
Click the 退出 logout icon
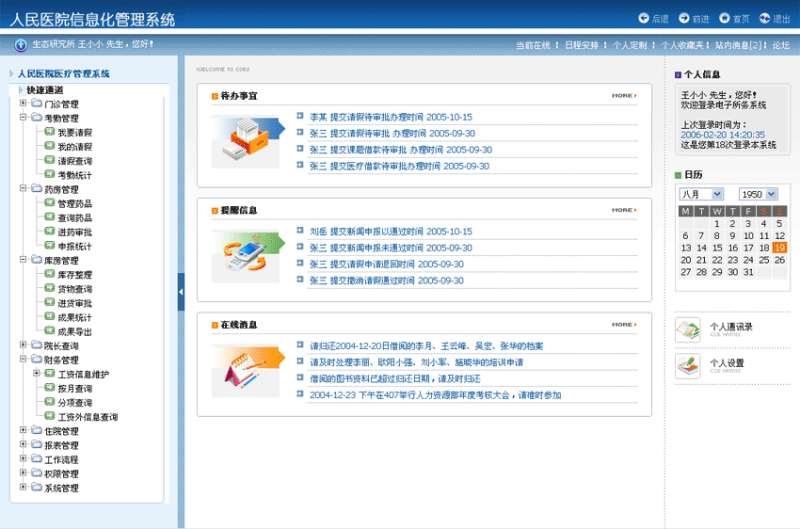[765, 19]
